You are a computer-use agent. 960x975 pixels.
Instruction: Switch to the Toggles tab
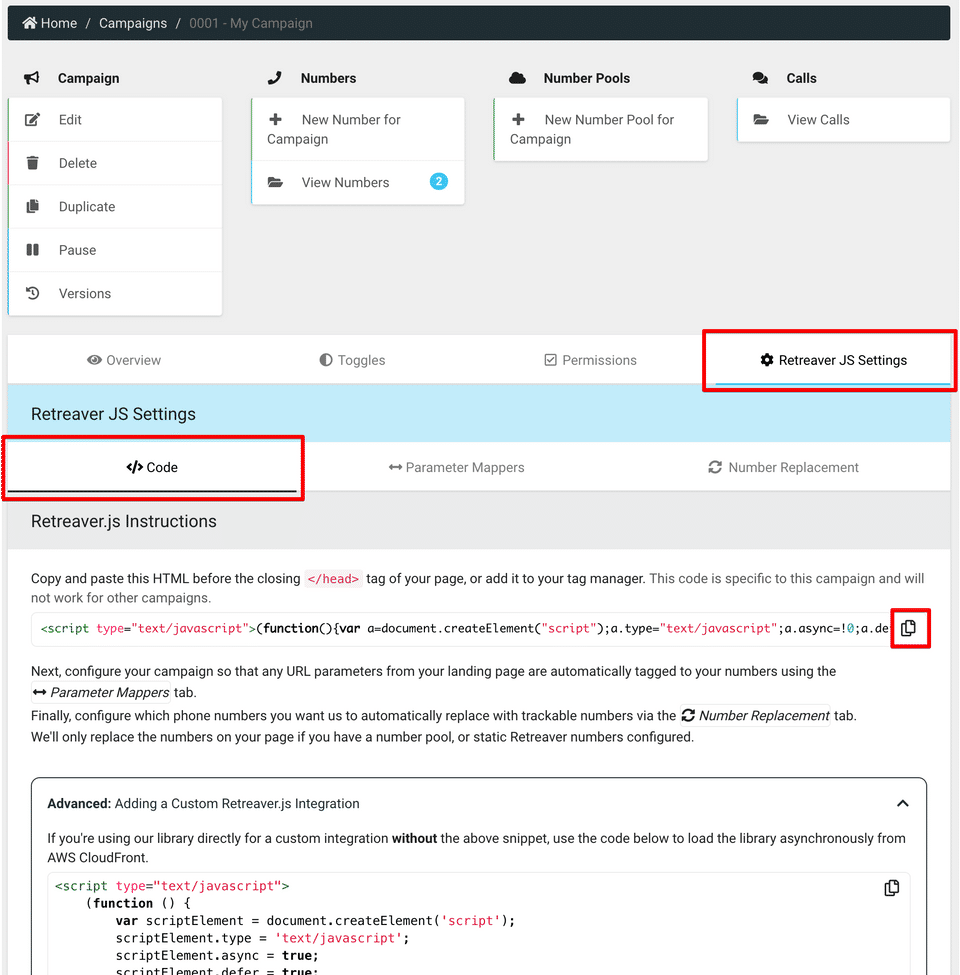pos(353,360)
